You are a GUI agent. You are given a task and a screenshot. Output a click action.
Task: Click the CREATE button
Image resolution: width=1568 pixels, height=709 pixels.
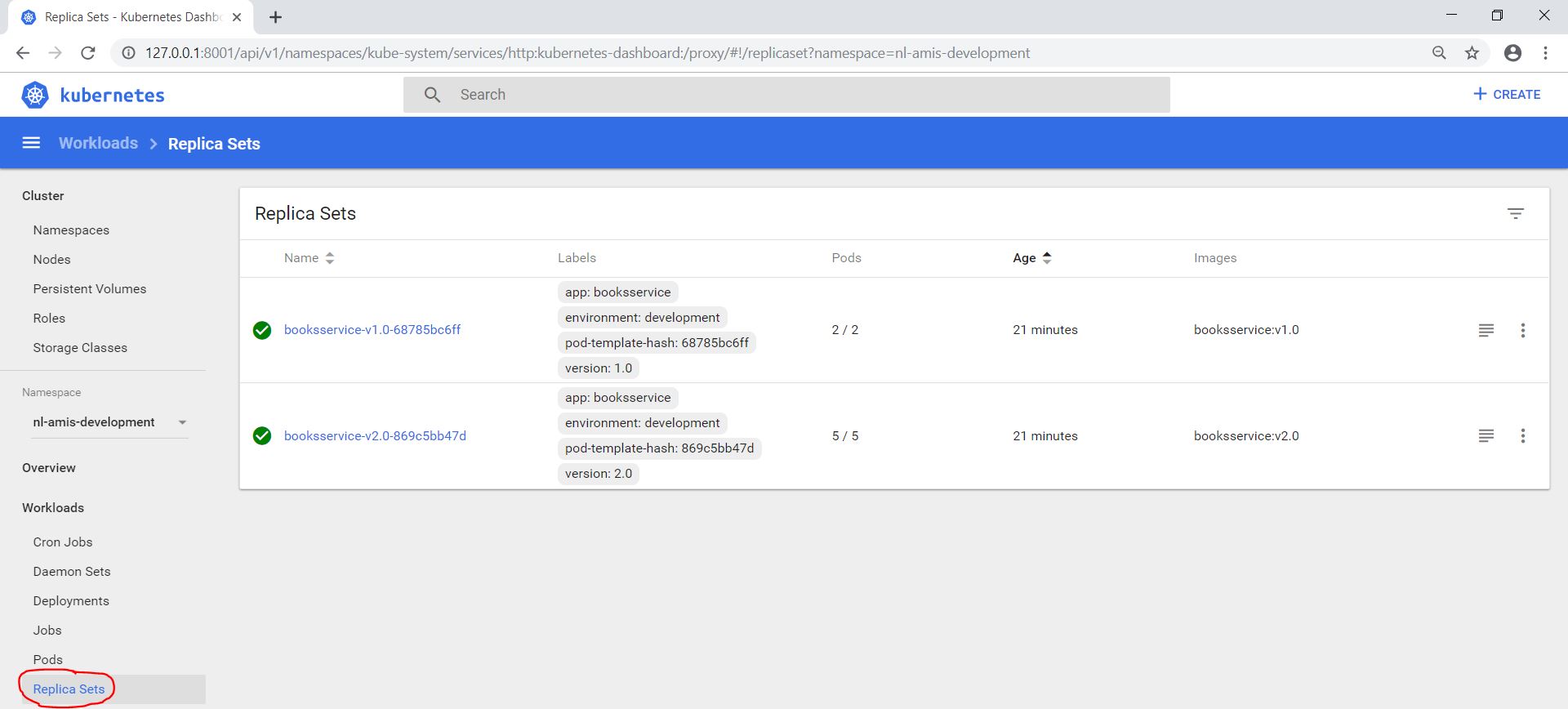coord(1507,95)
